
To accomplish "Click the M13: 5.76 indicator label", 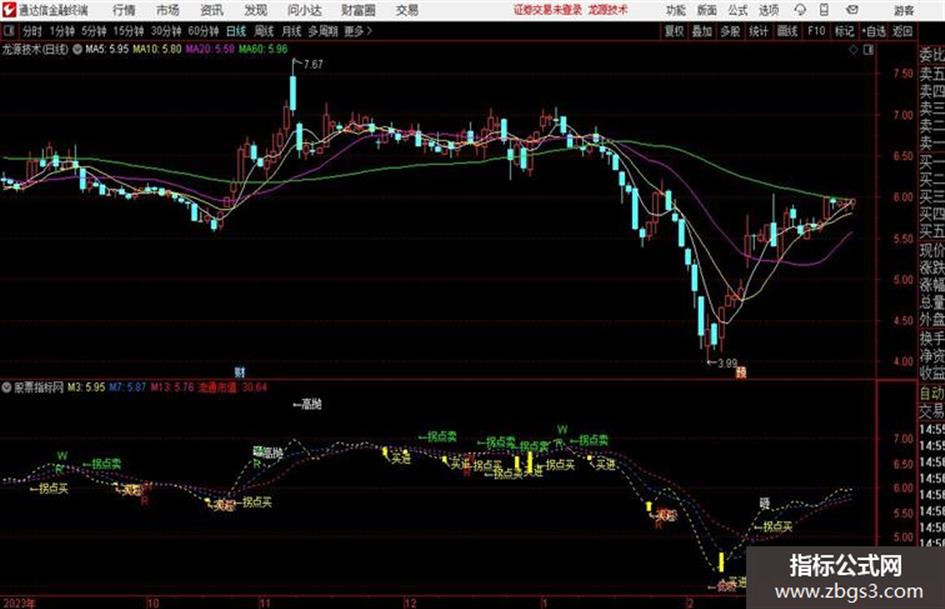I will [172, 387].
